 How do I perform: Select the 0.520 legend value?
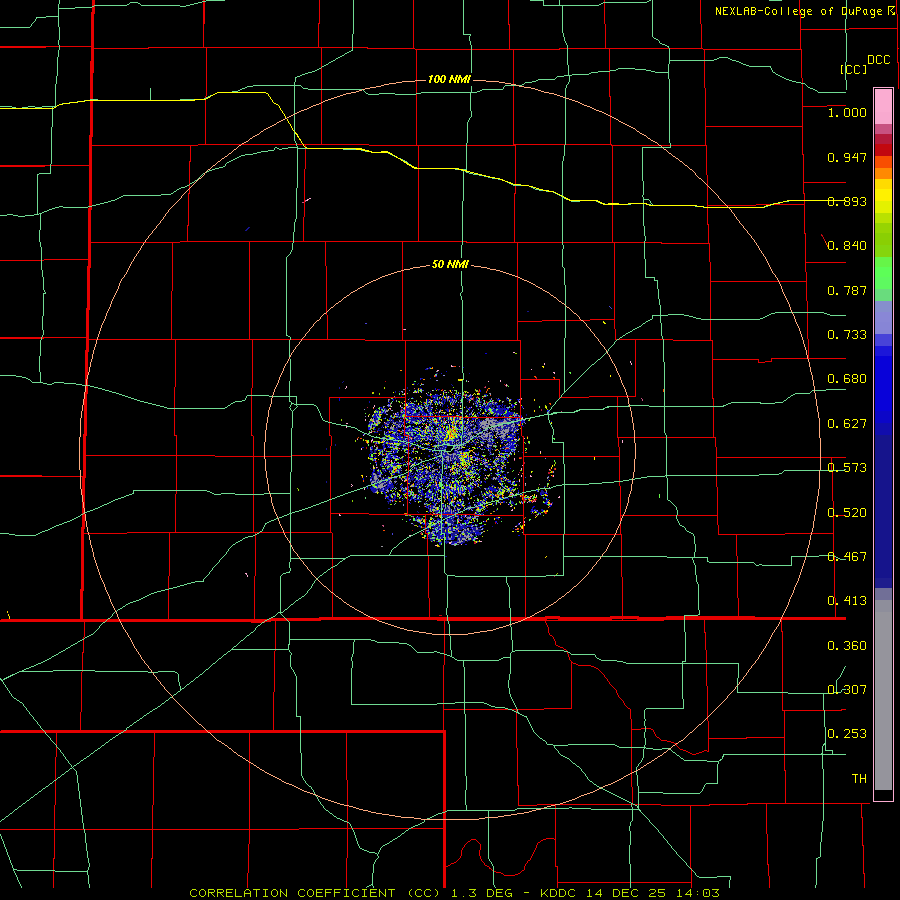pos(847,513)
